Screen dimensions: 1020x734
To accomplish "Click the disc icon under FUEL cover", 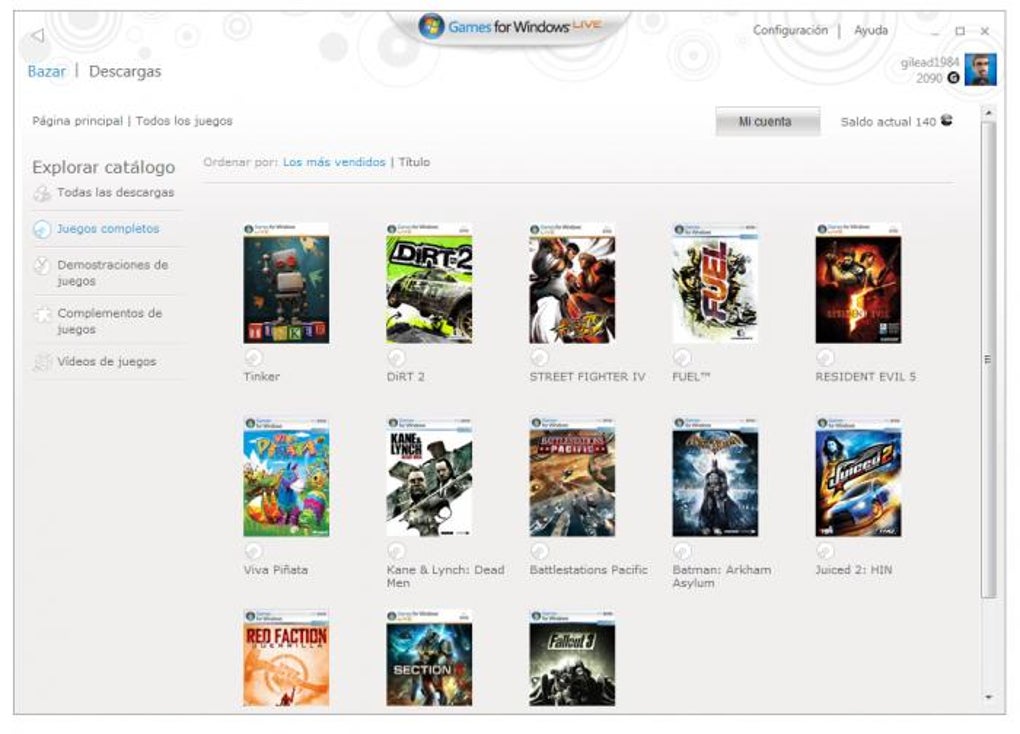I will [682, 357].
